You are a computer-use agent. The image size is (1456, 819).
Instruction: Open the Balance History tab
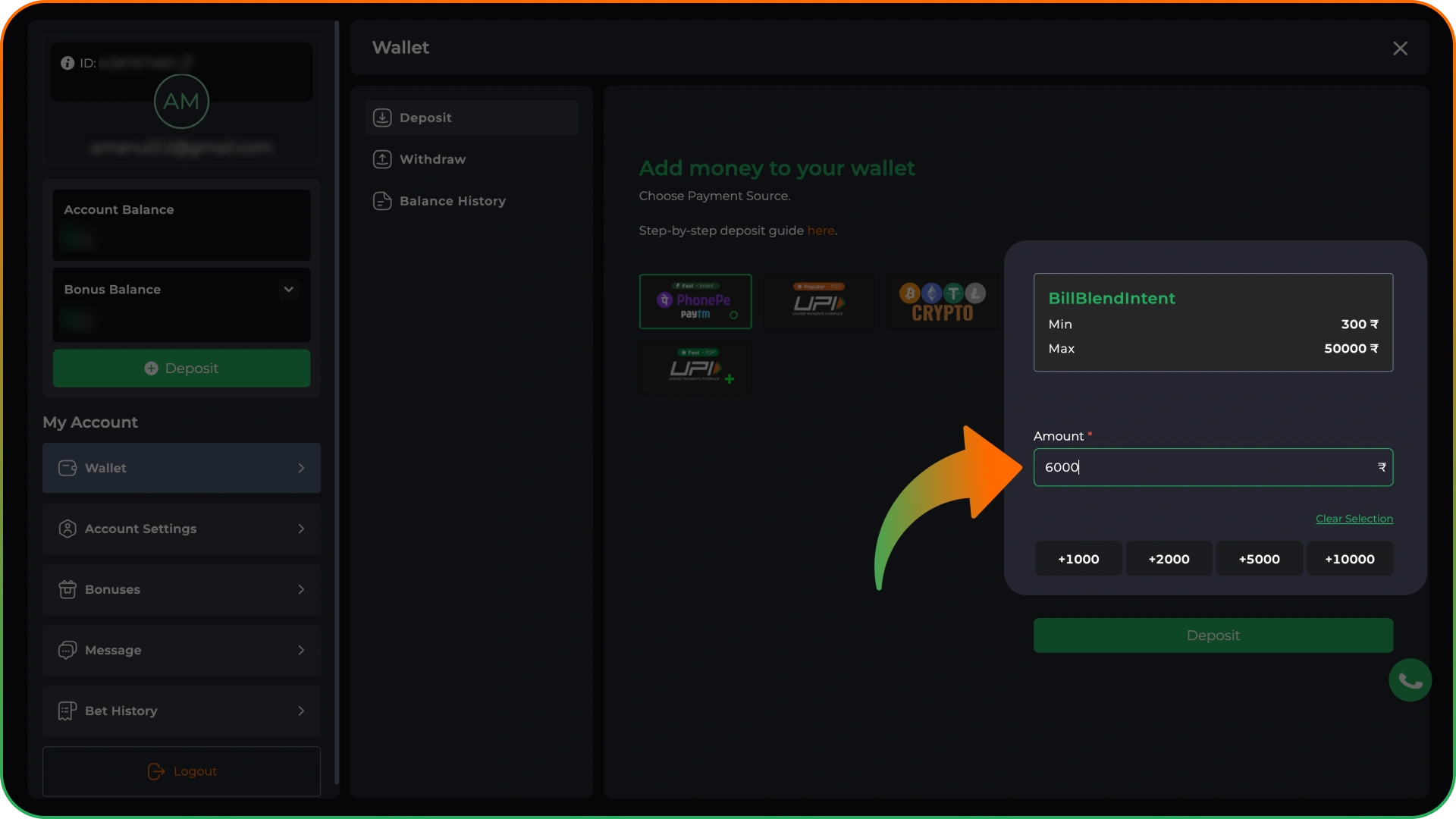[x=471, y=201]
